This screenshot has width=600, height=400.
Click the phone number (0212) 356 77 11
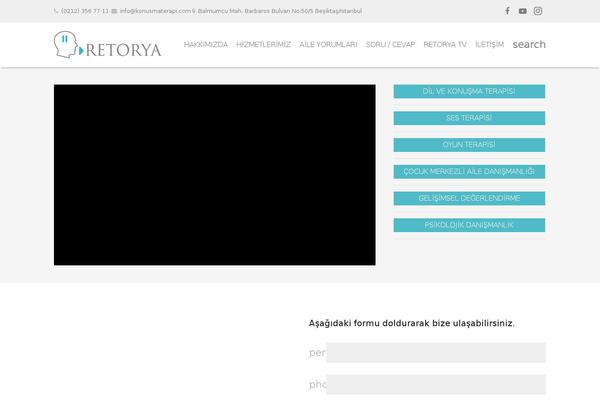[x=85, y=11]
